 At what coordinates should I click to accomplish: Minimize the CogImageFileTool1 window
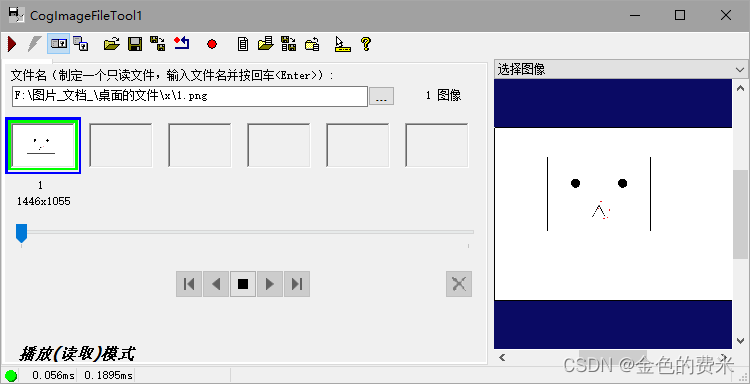coord(635,15)
